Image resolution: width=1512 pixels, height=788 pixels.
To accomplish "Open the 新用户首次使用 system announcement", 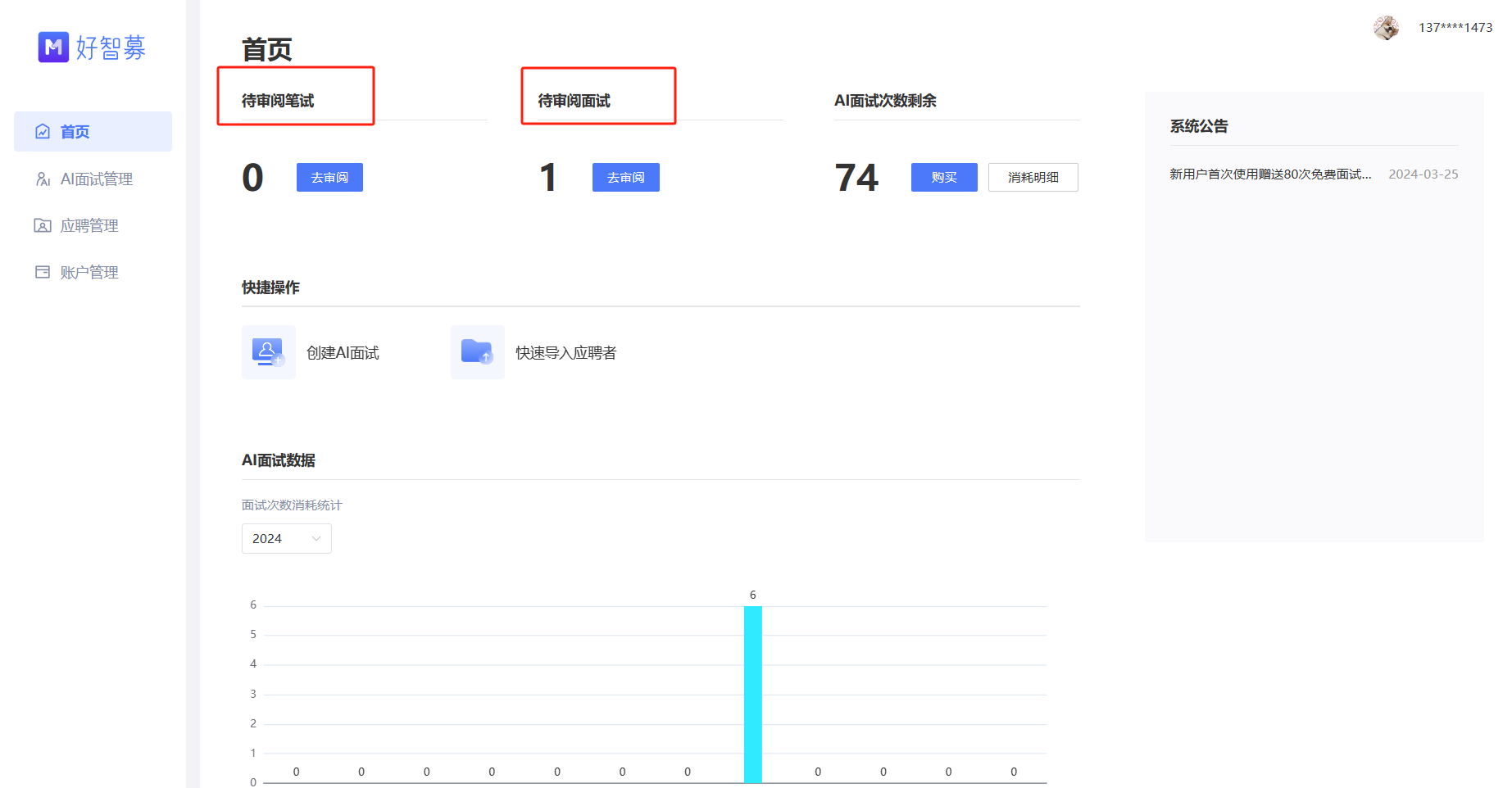I will 1269,174.
